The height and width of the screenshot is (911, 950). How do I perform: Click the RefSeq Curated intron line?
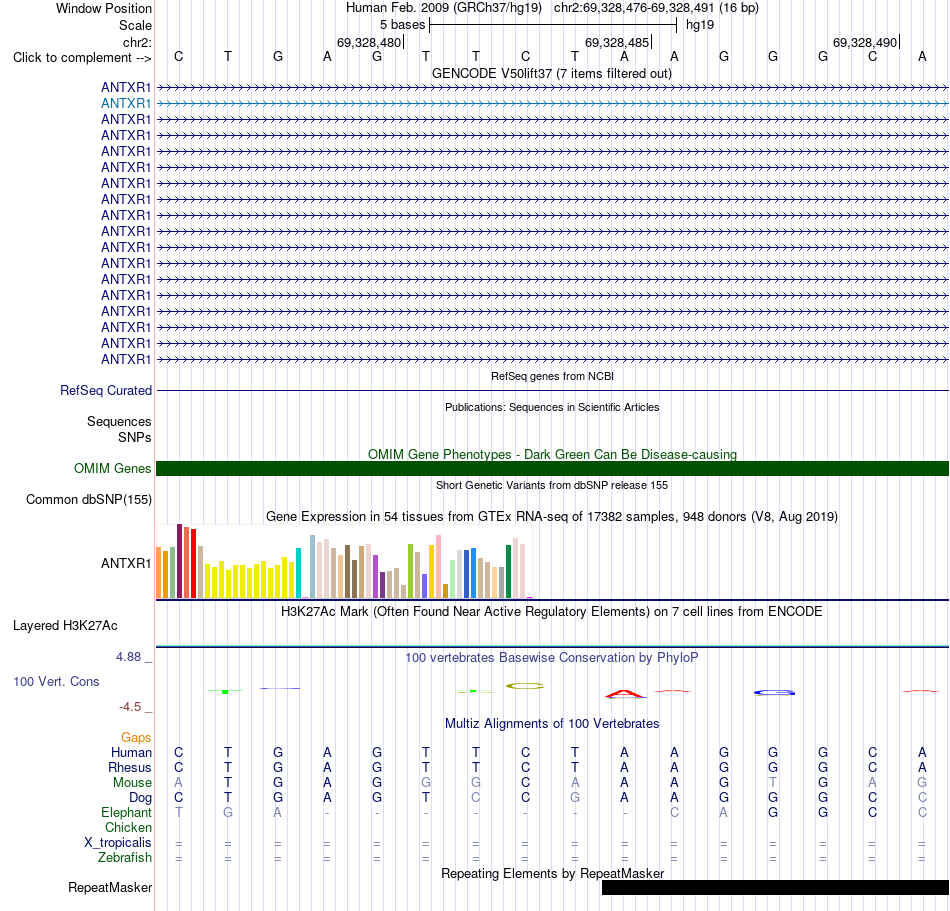(x=553, y=391)
